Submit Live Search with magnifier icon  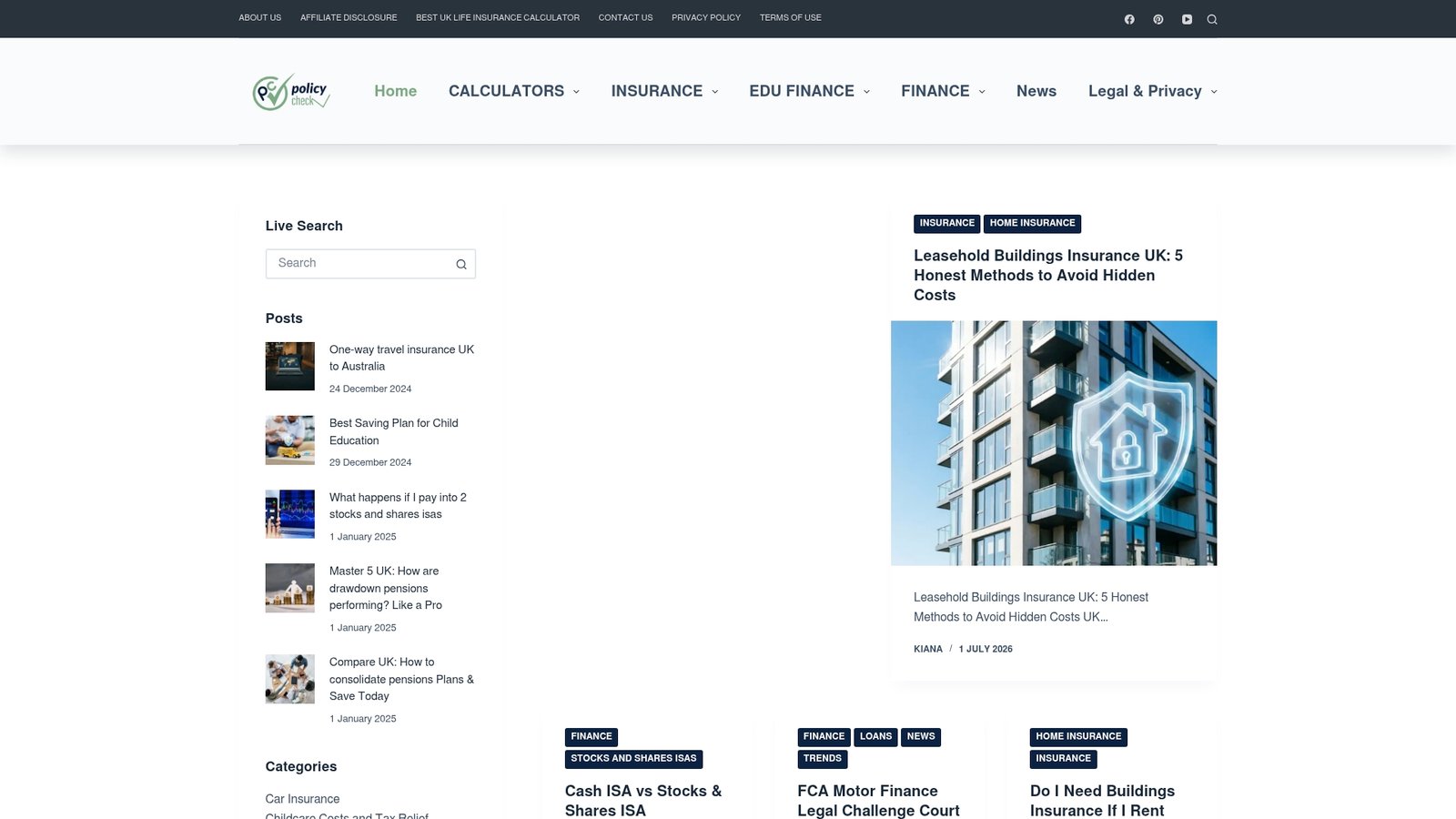461,264
